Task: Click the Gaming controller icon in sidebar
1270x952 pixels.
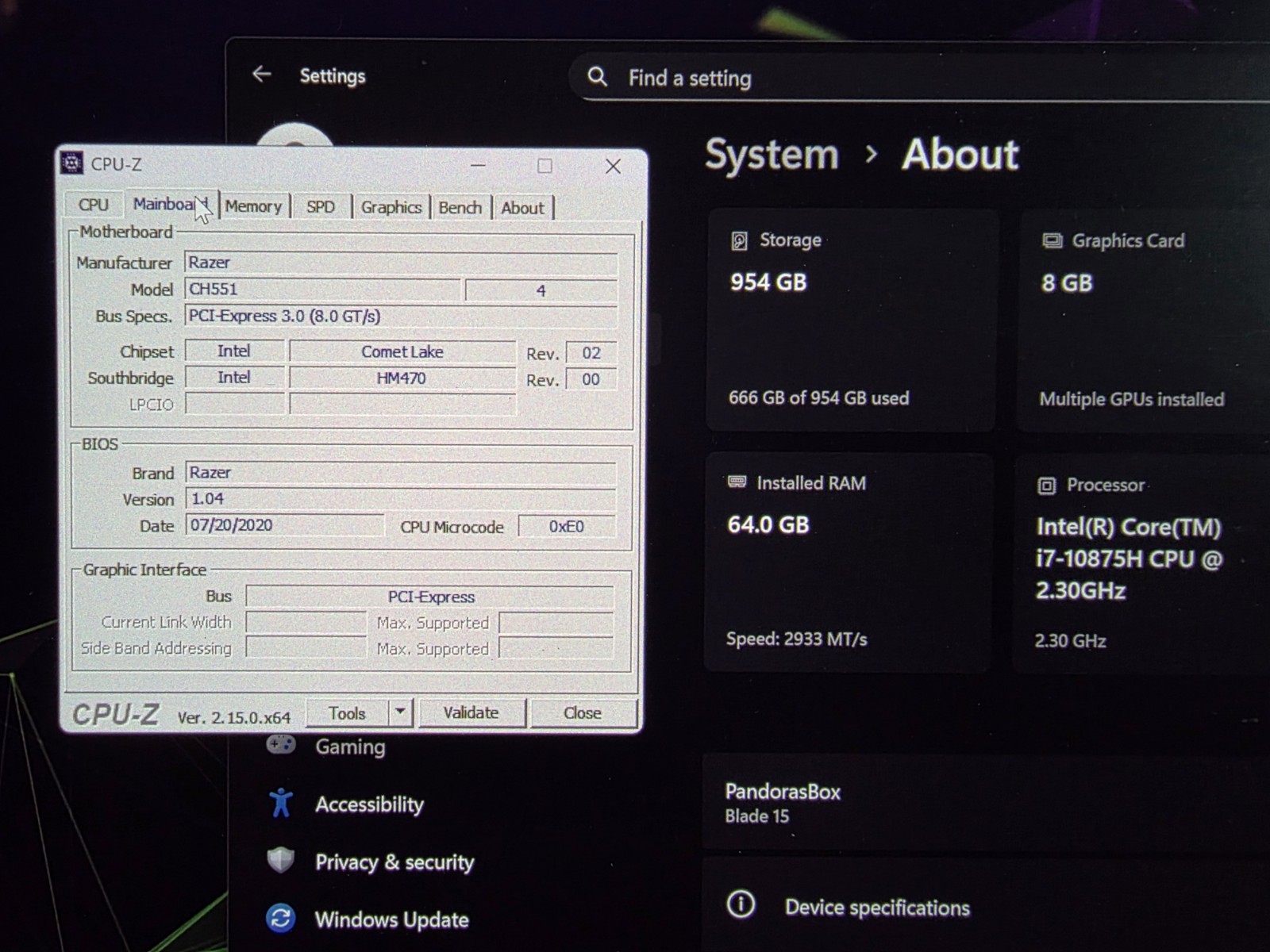Action: pos(281,744)
